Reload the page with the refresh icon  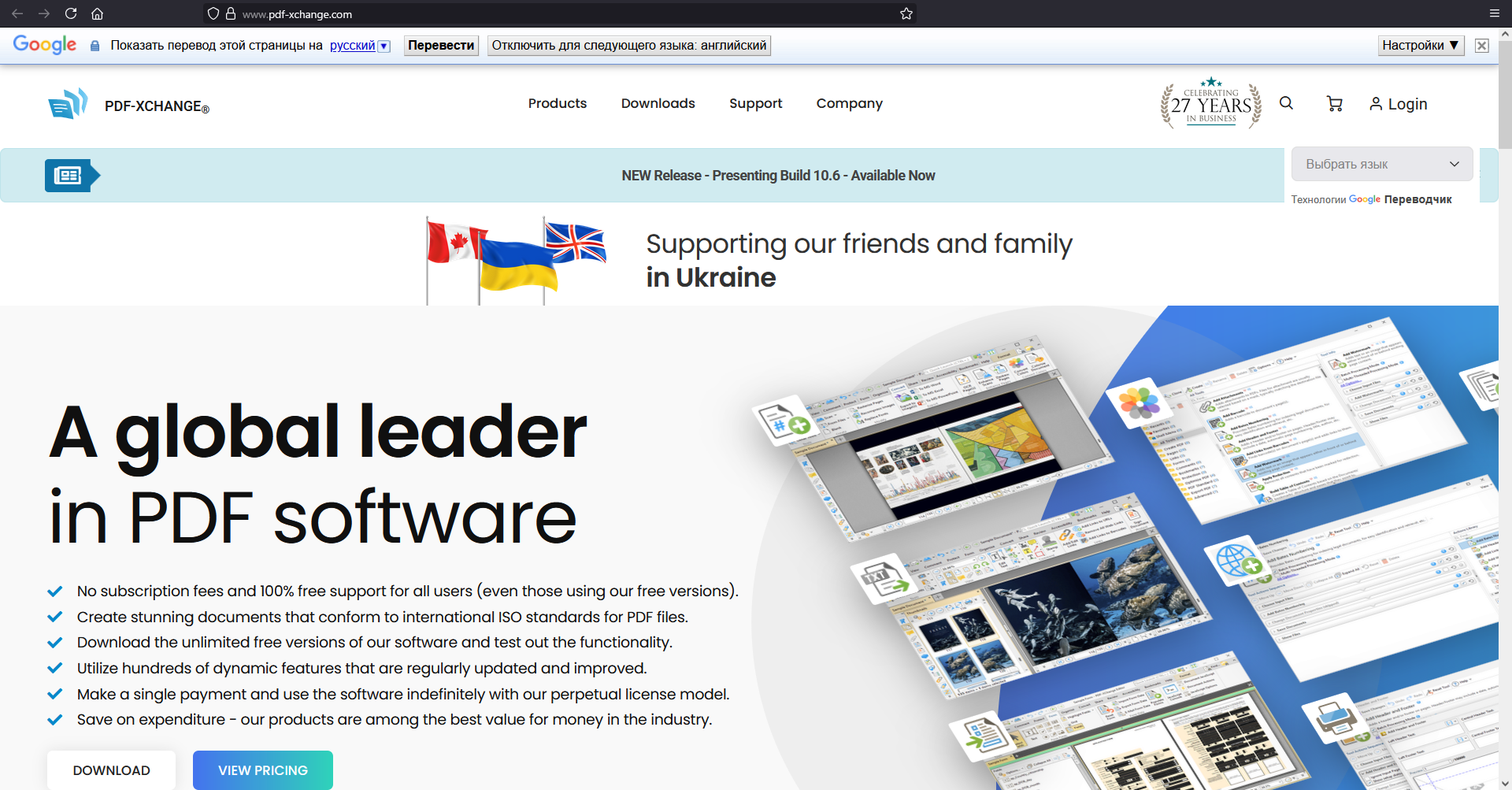tap(71, 13)
